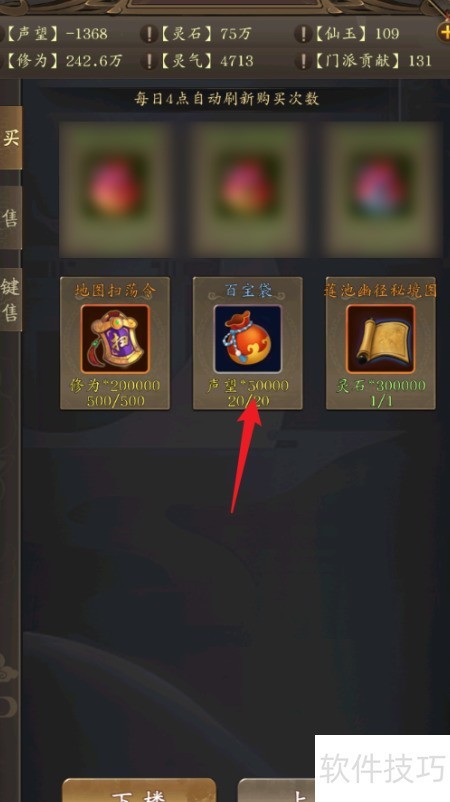This screenshot has width=450, height=802.
Task: Switch to the 买 side tab
Action: coord(10,138)
